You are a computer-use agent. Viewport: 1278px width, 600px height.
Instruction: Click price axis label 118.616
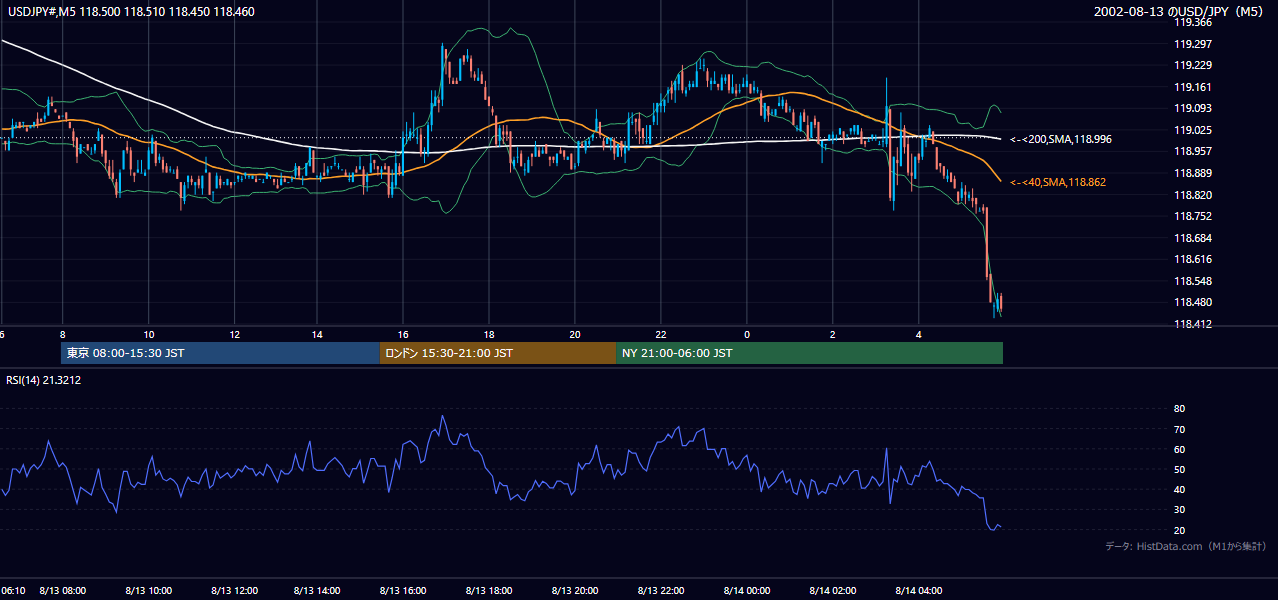coord(1193,259)
